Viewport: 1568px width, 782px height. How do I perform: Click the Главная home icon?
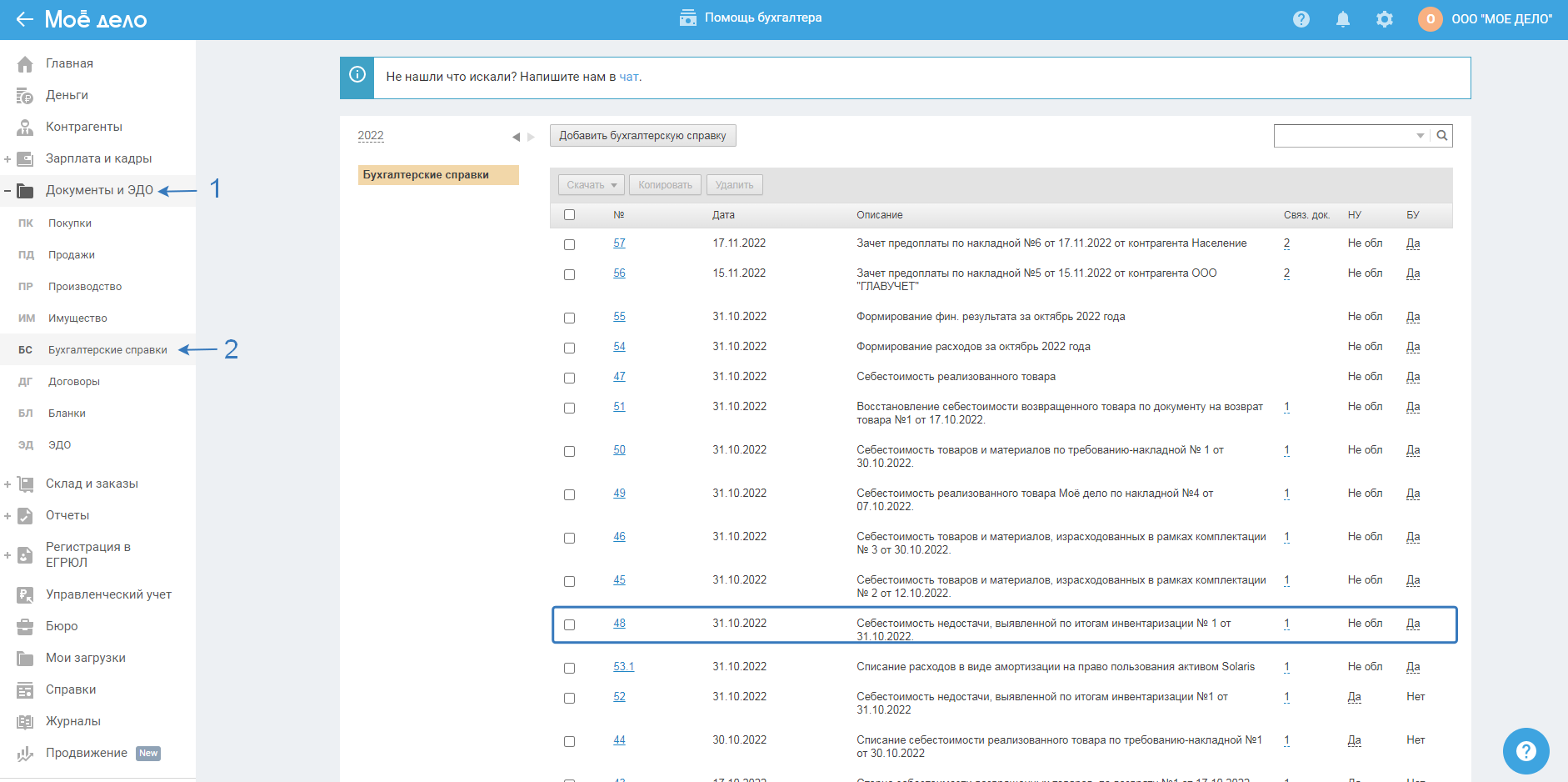(25, 64)
